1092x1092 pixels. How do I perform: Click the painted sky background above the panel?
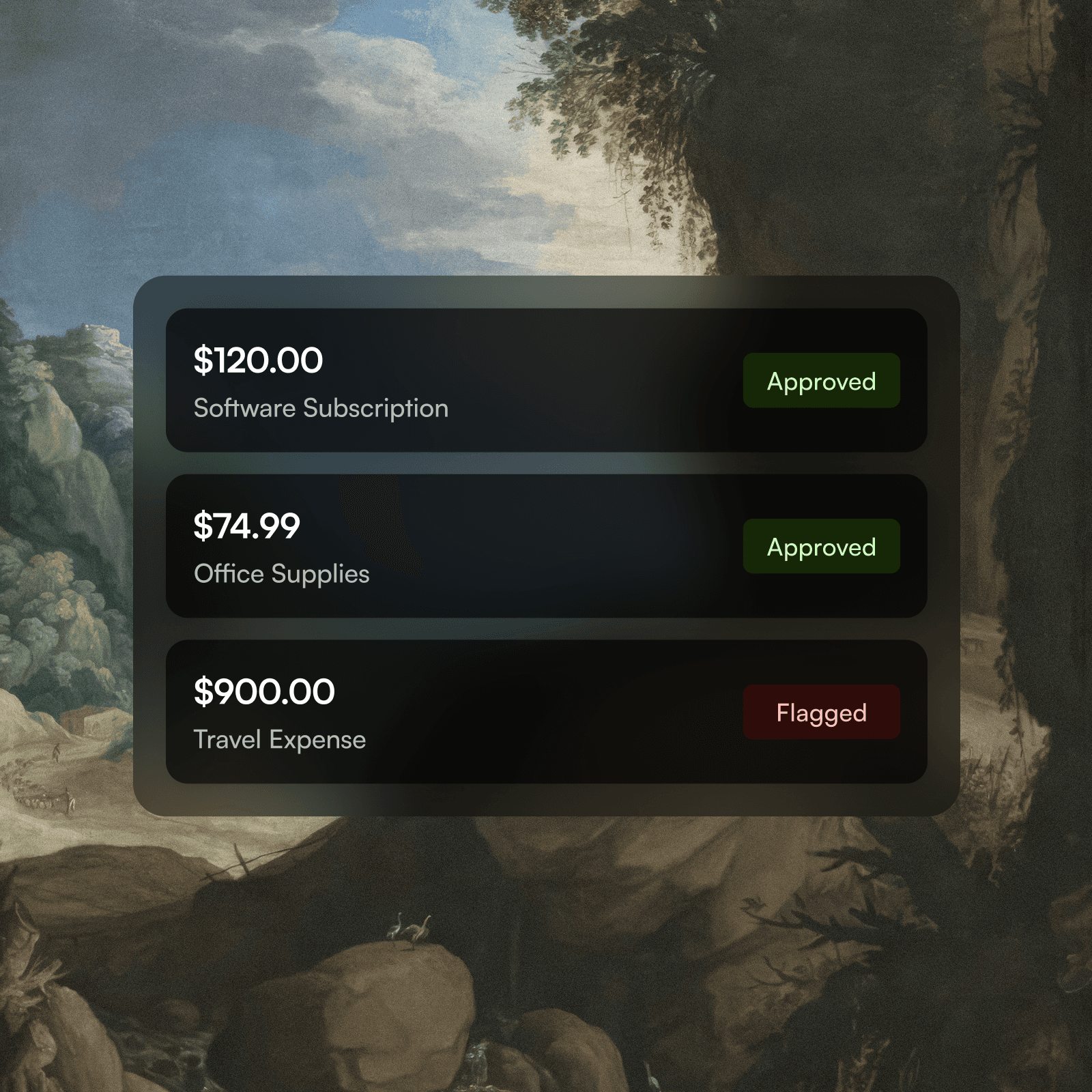(273, 136)
